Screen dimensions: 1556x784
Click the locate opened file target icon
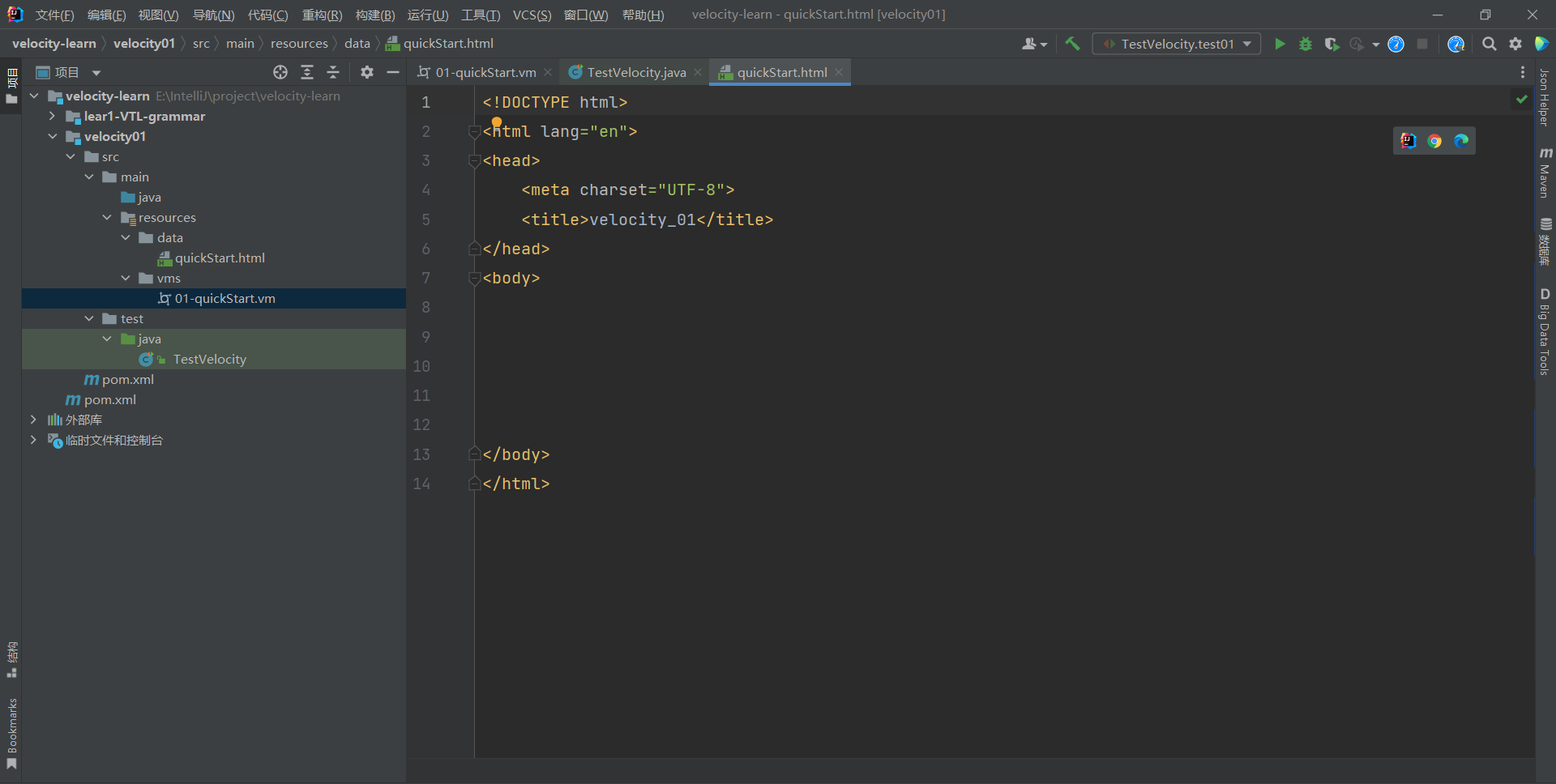pyautogui.click(x=280, y=72)
